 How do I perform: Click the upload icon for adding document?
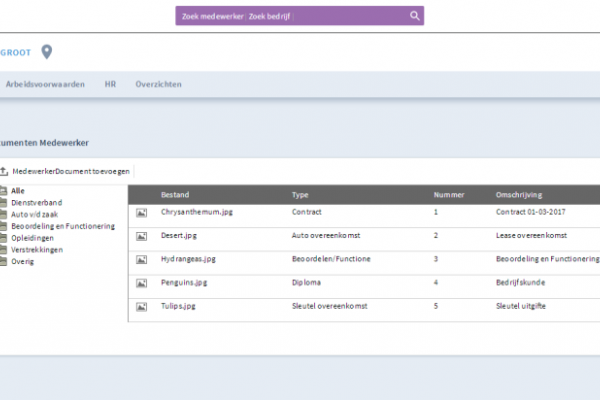point(4,172)
